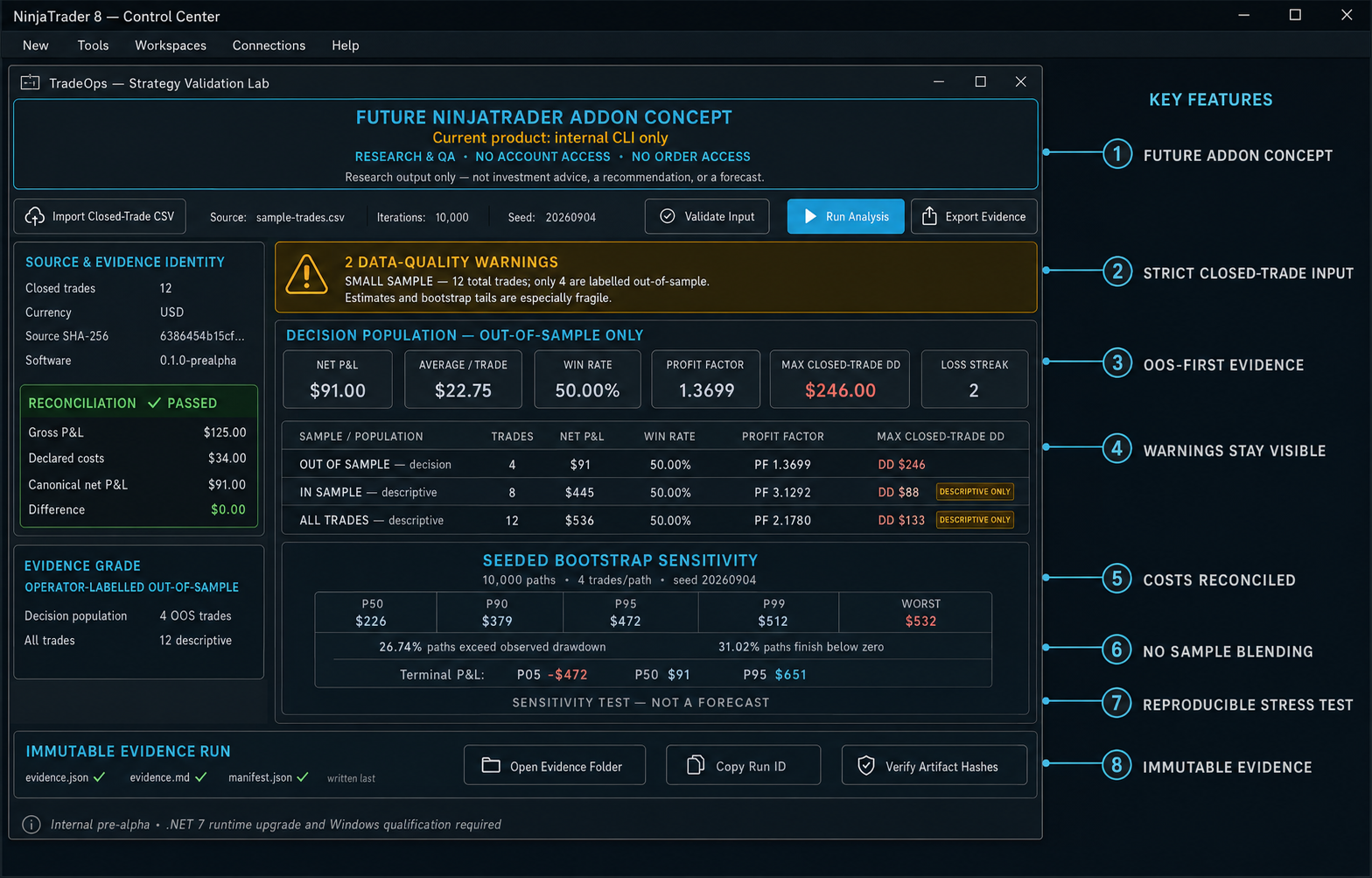
Task: Click the PROFIT FACTOR 1.3699 card
Action: click(x=705, y=379)
